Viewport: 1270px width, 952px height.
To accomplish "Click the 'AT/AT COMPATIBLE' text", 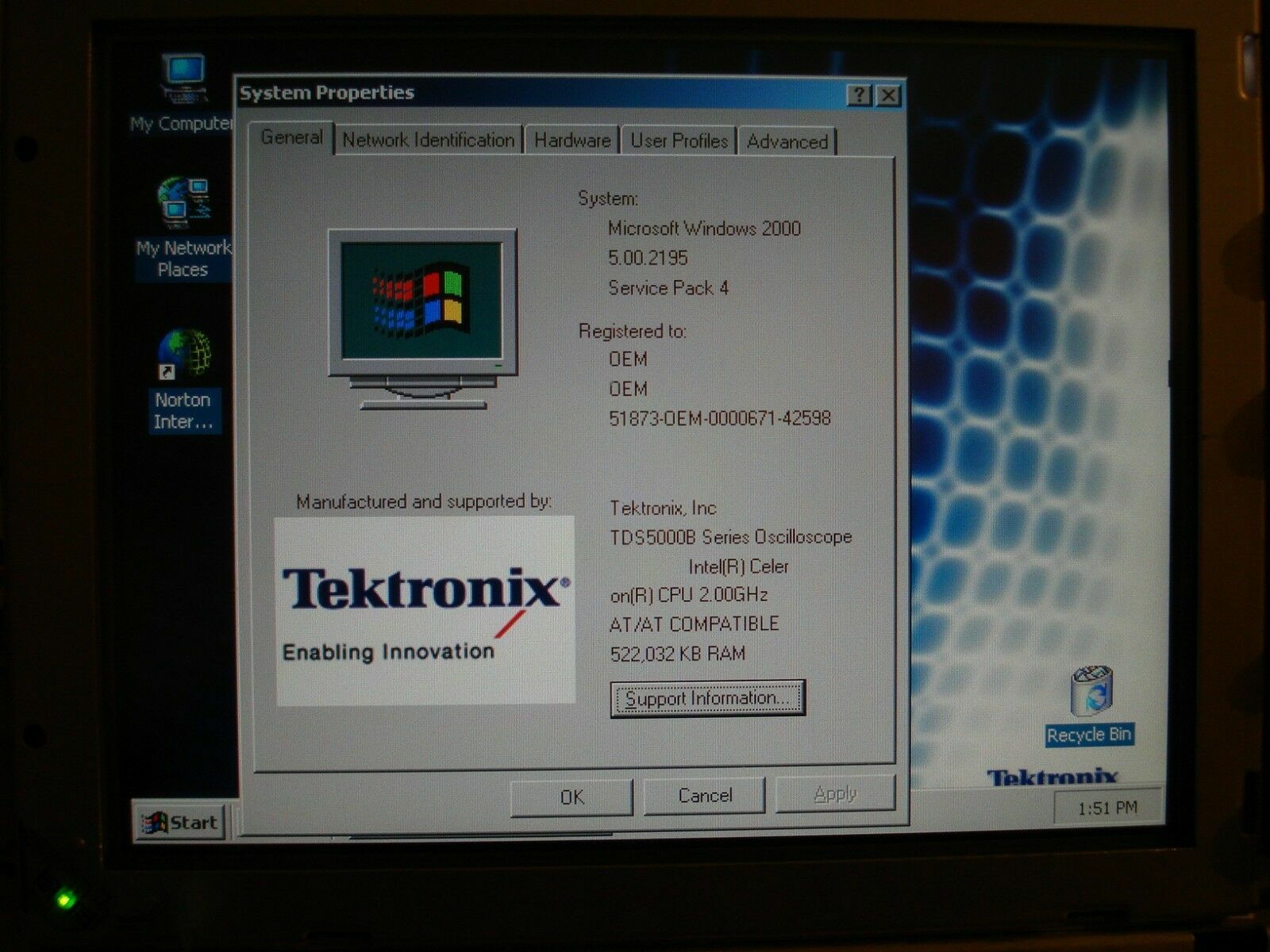I will (x=694, y=624).
